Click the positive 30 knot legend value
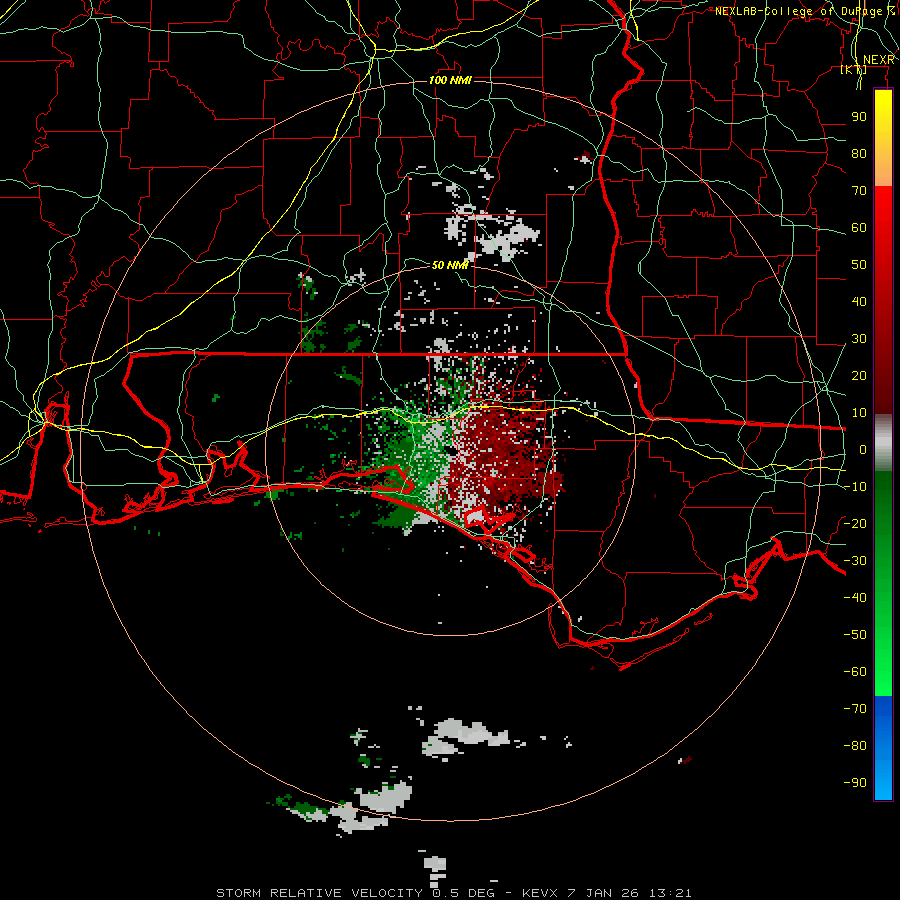 (x=859, y=339)
